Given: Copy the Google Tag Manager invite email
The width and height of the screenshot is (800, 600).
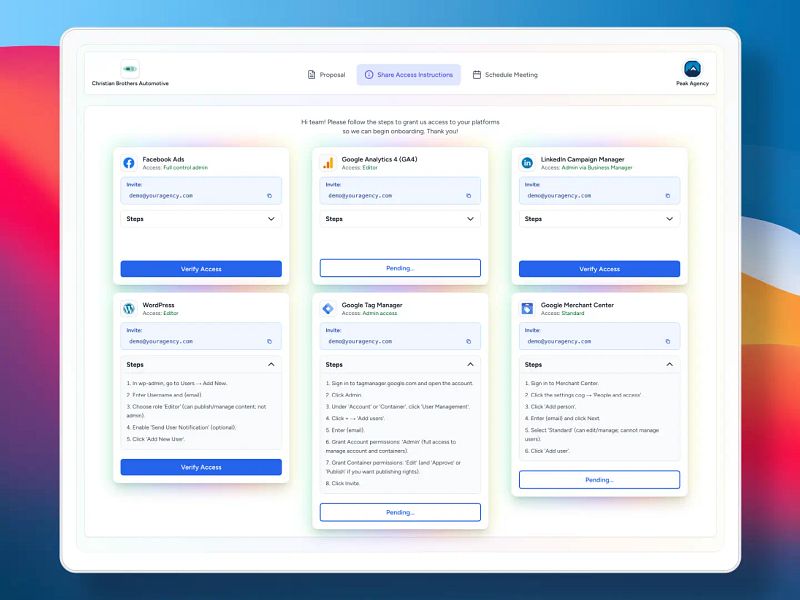Looking at the screenshot, I should point(469,341).
